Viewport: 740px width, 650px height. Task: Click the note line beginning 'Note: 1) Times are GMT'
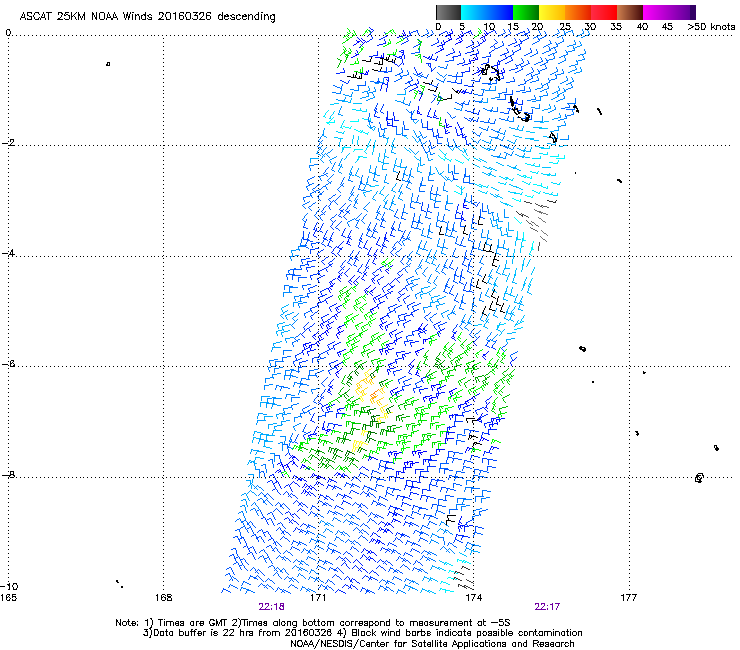pyautogui.click(x=313, y=623)
